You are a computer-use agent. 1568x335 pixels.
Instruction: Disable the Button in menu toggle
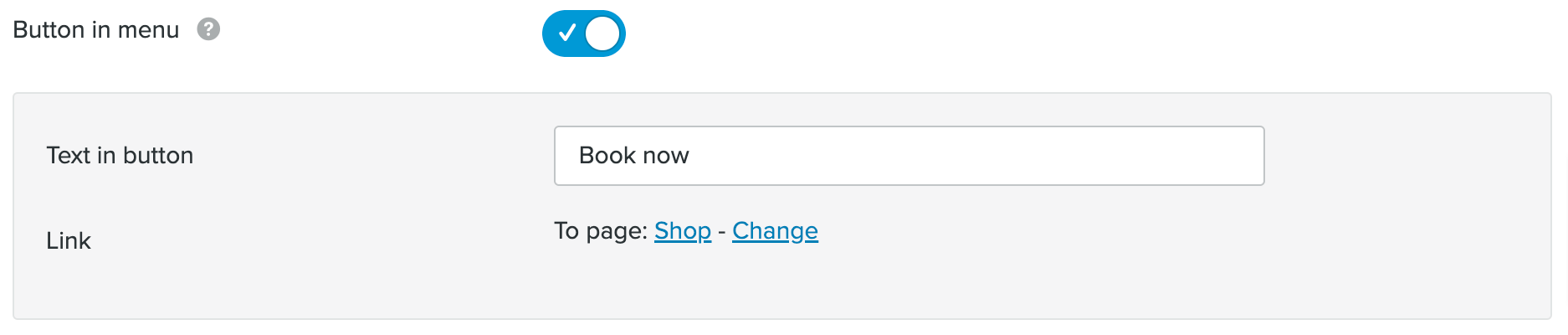(x=583, y=33)
